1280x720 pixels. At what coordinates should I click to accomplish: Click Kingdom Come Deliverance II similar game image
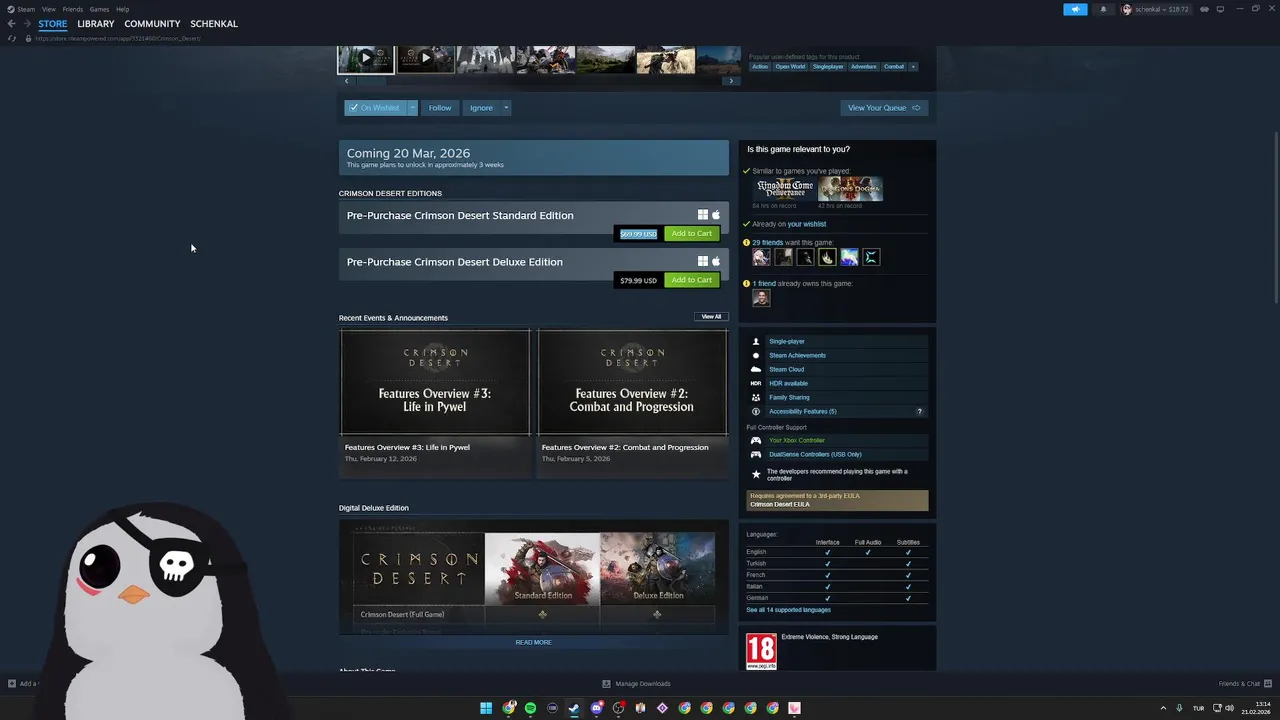click(785, 189)
